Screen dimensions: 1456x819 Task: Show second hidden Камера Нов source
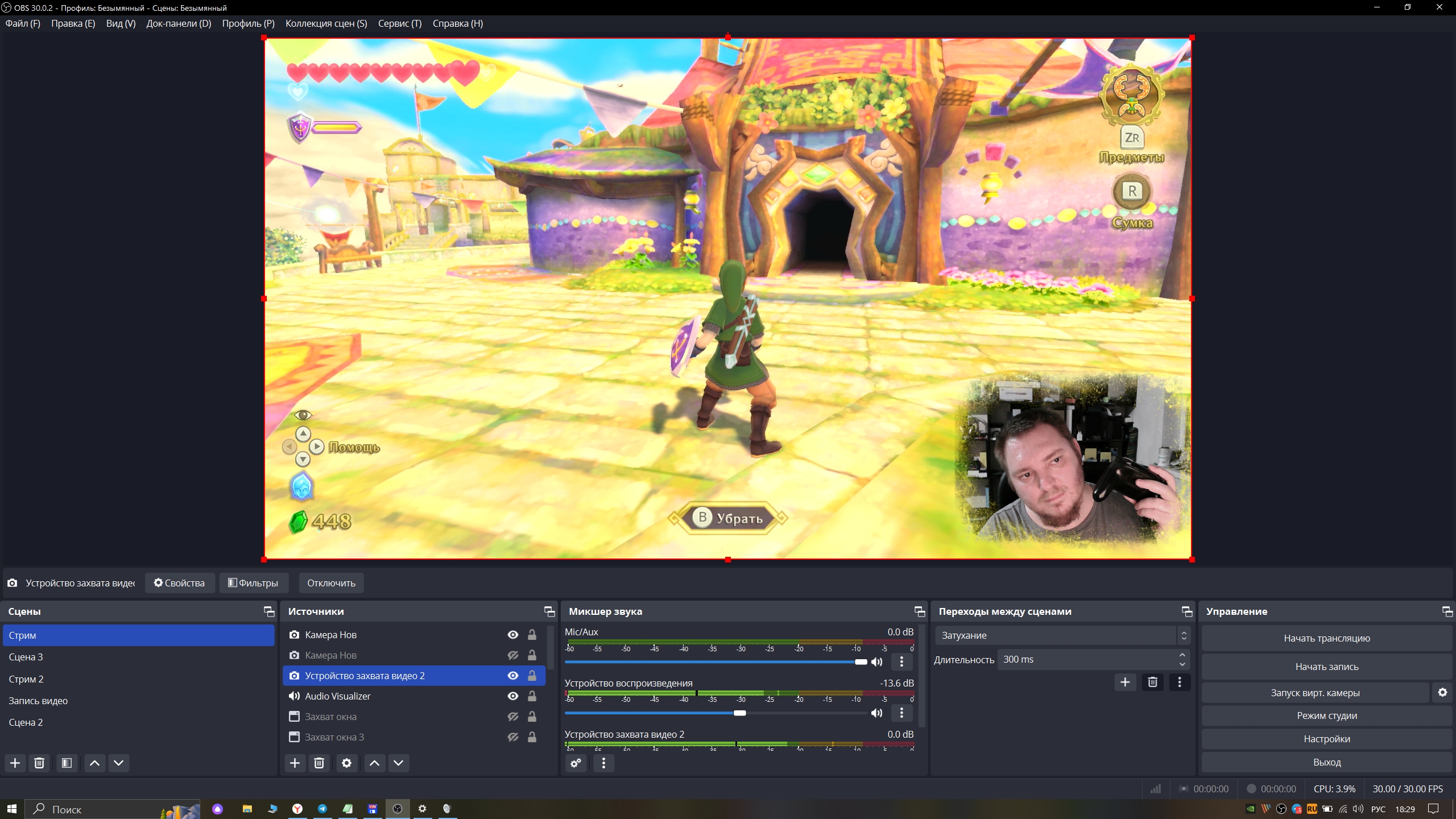click(x=513, y=655)
